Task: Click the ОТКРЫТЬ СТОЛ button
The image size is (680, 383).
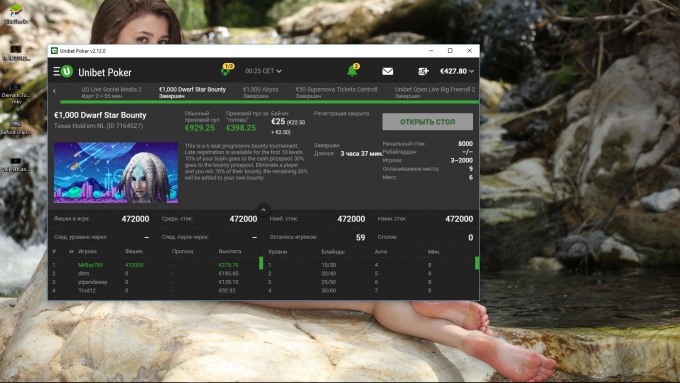Action: click(x=428, y=122)
